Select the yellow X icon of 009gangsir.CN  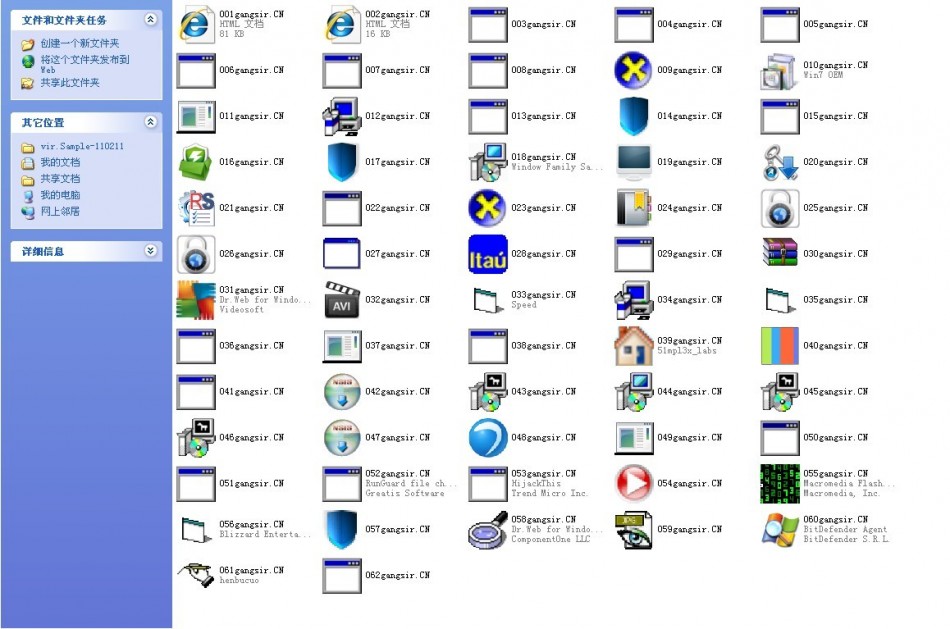pyautogui.click(x=634, y=70)
